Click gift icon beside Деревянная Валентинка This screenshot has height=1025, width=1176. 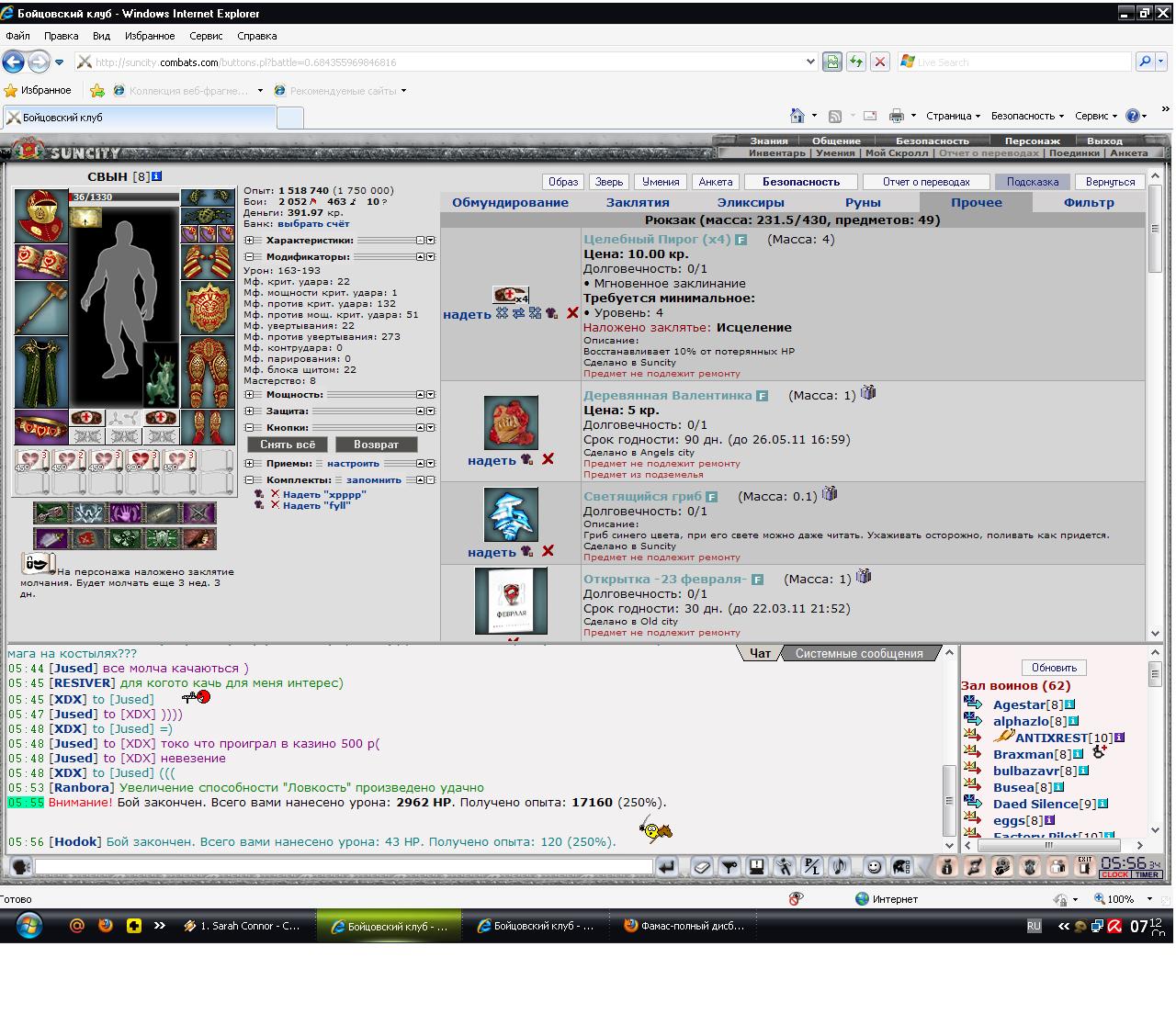868,393
